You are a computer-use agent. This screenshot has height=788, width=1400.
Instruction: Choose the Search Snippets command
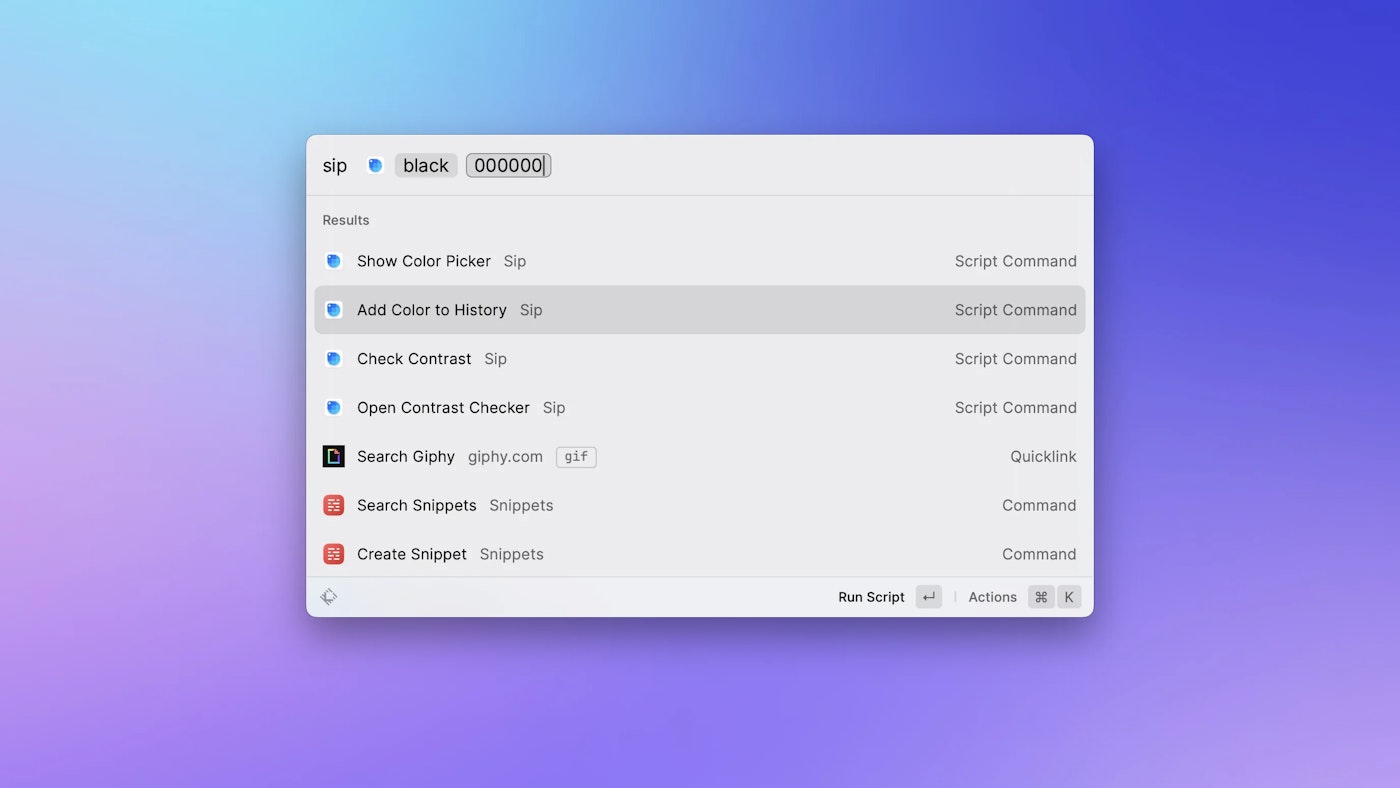(x=700, y=505)
